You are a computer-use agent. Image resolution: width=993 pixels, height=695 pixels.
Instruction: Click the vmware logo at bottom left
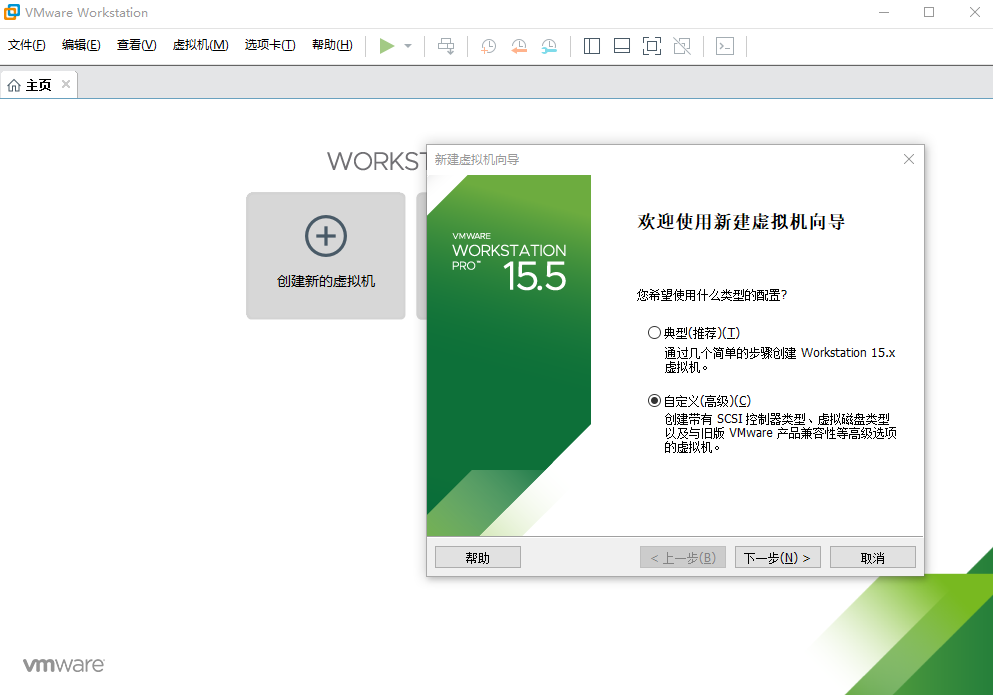click(x=64, y=665)
